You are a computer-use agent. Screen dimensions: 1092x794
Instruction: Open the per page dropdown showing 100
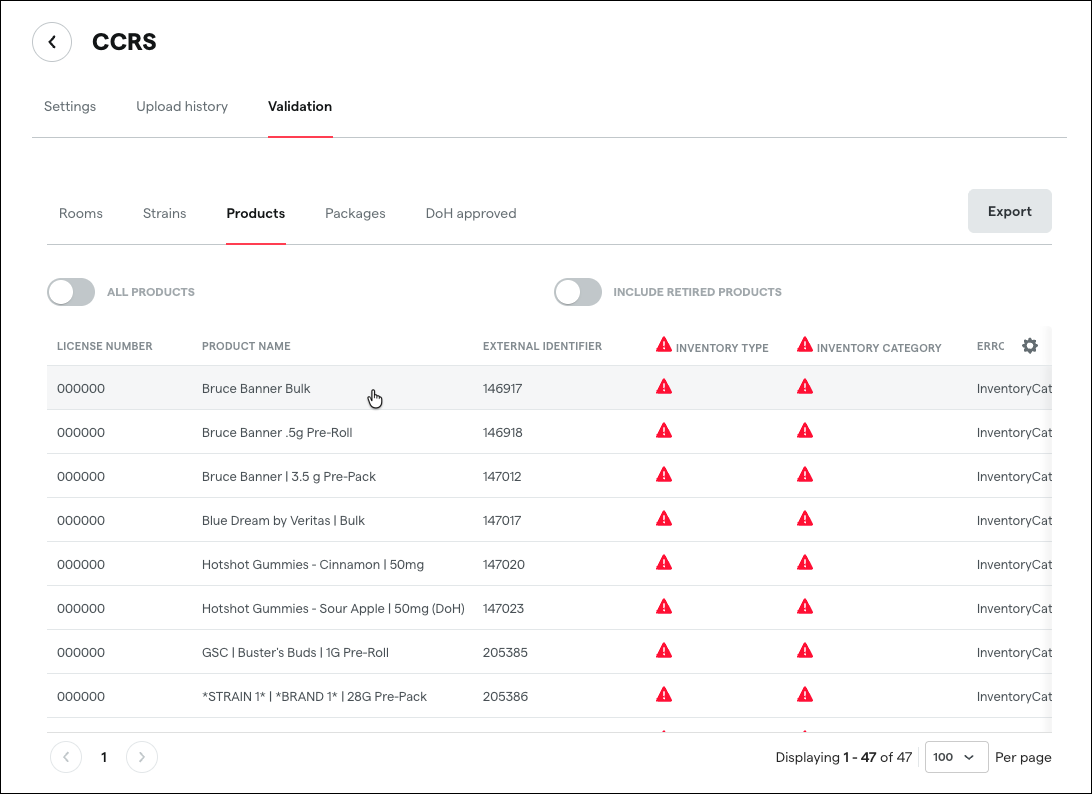tap(956, 757)
